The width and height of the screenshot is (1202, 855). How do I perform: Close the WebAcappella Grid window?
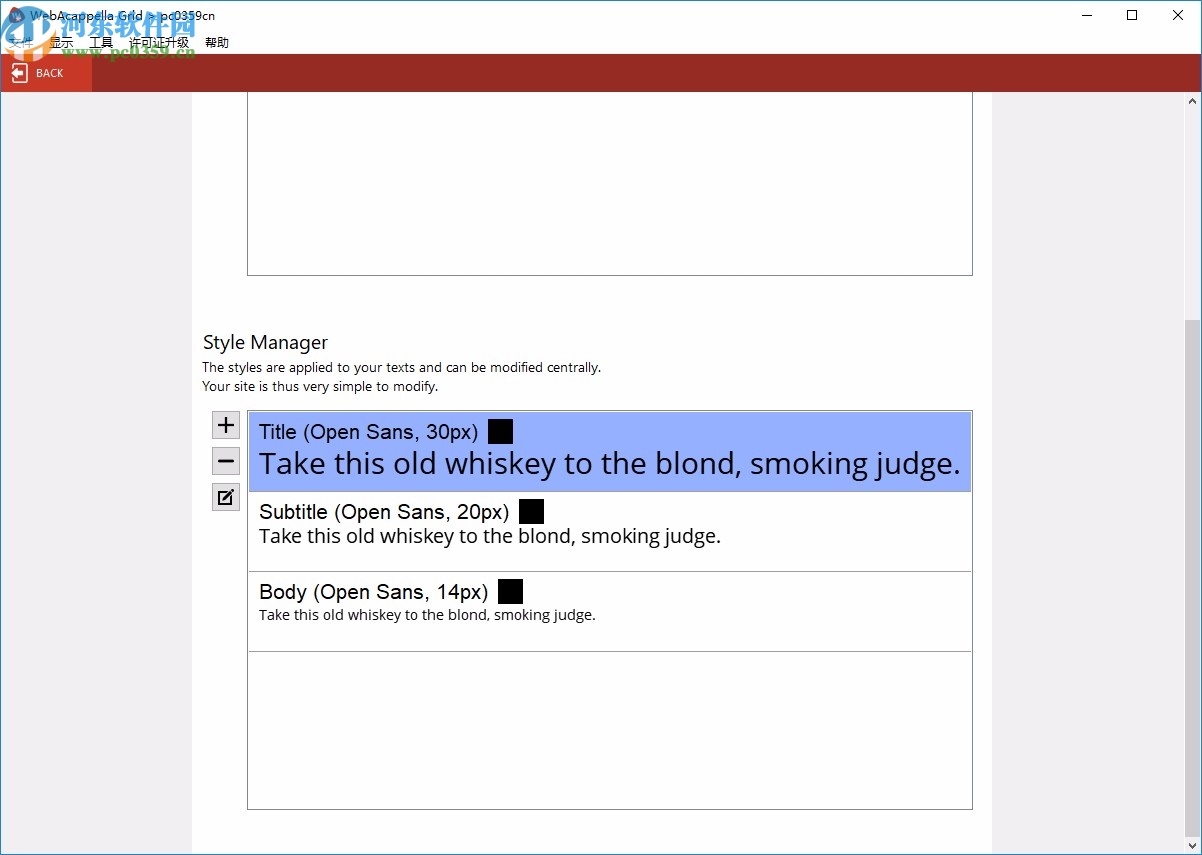tap(1178, 15)
